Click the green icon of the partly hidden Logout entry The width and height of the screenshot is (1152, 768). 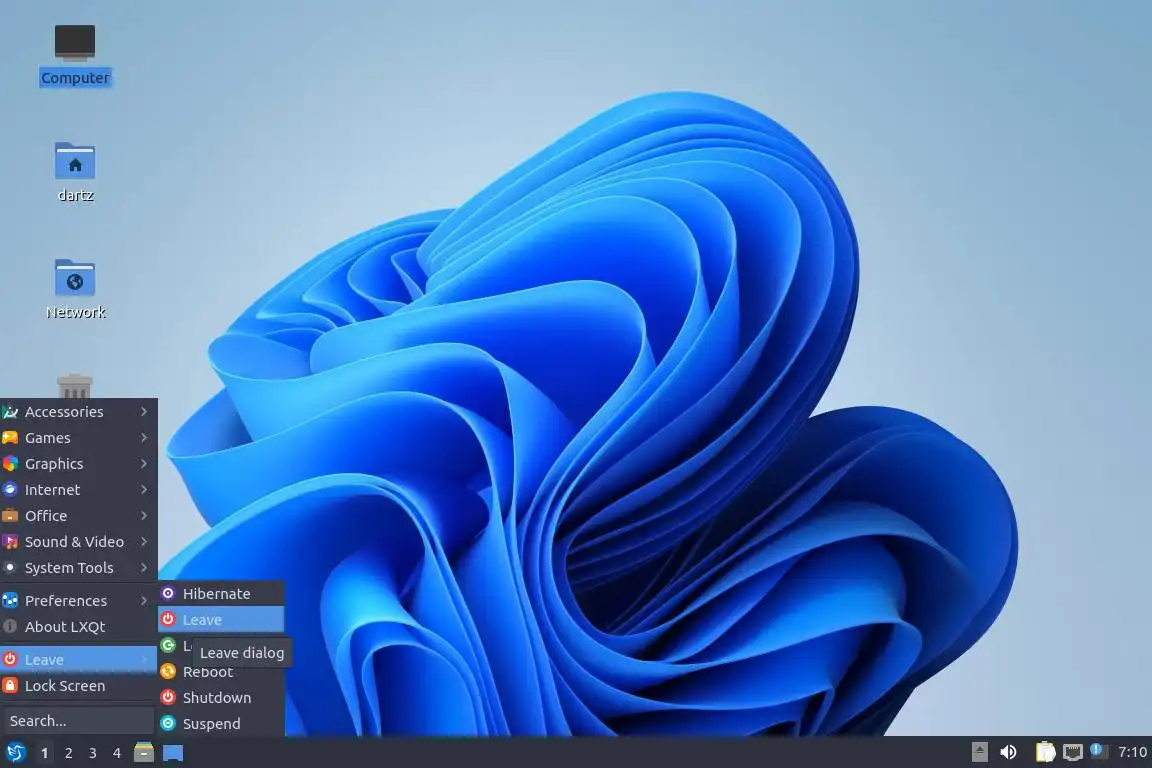[x=168, y=645]
